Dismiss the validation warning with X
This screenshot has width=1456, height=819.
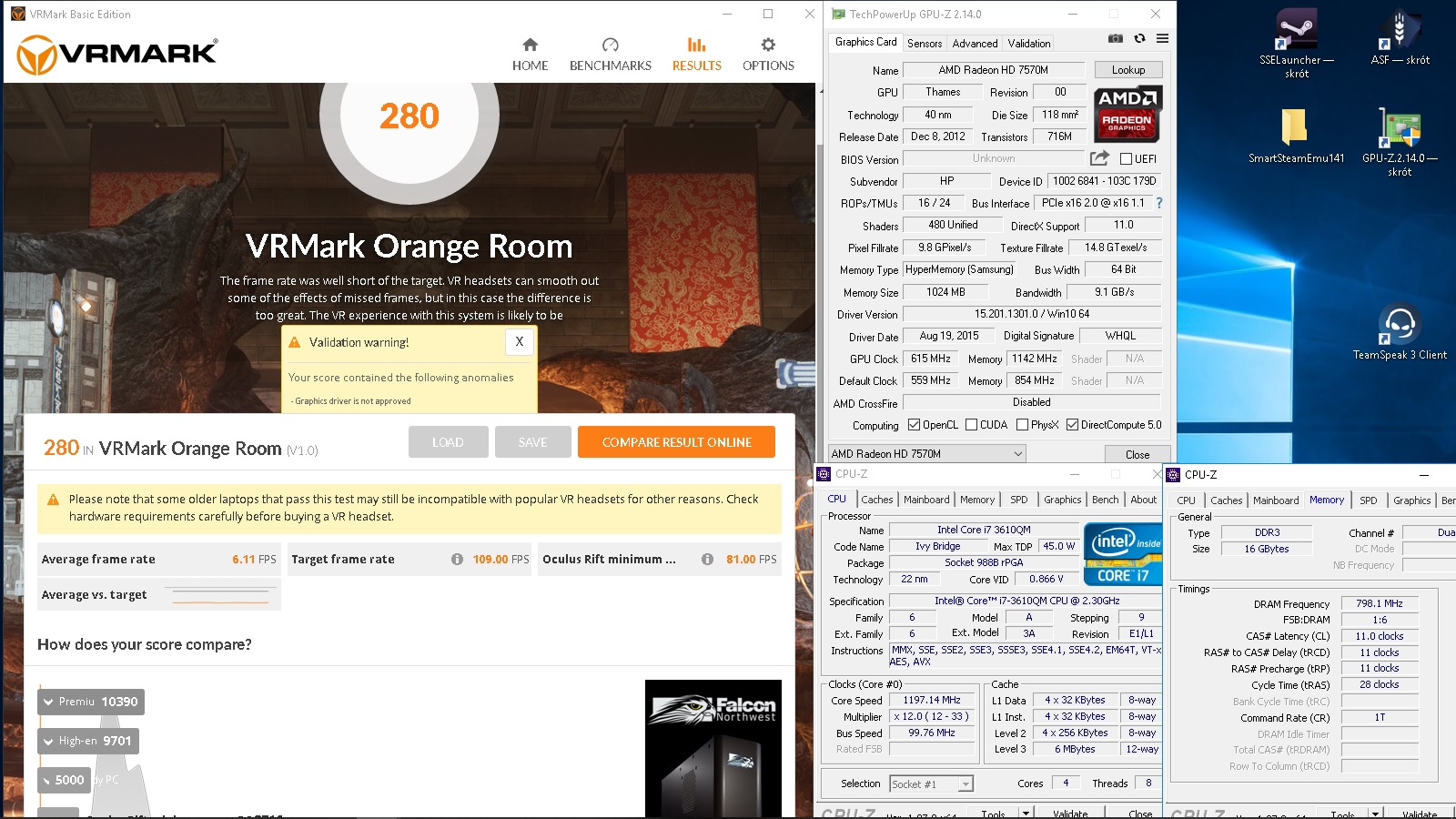tap(519, 342)
